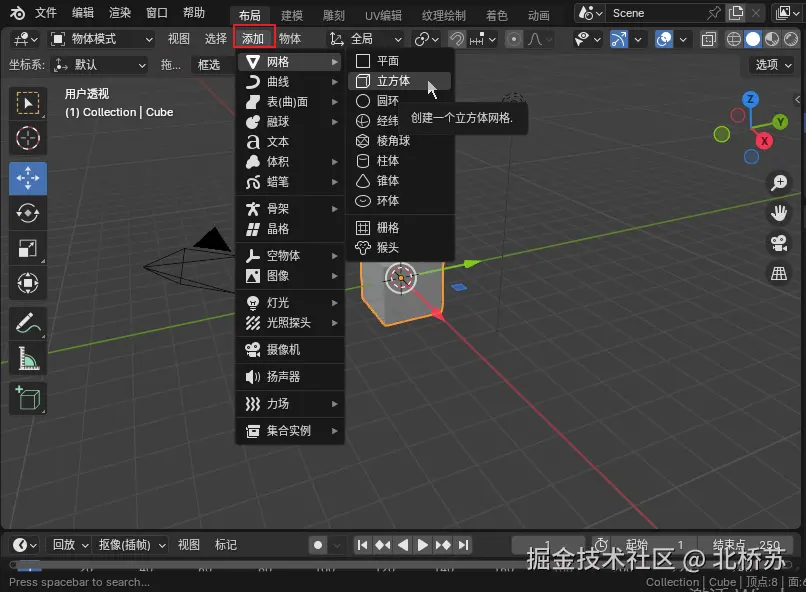
Task: Jump to first frame
Action: 362,545
